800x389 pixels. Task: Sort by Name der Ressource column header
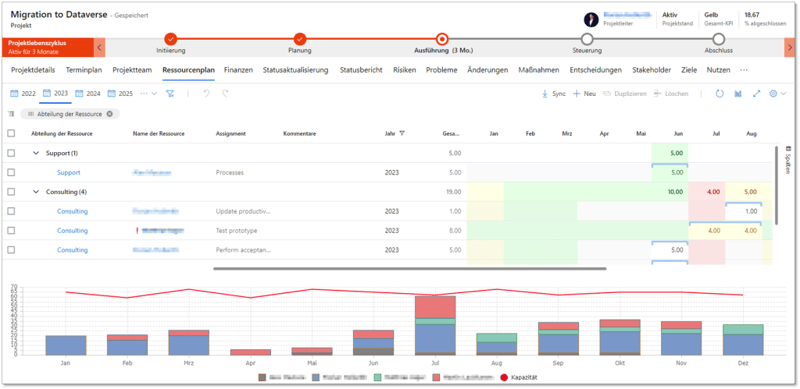159,134
